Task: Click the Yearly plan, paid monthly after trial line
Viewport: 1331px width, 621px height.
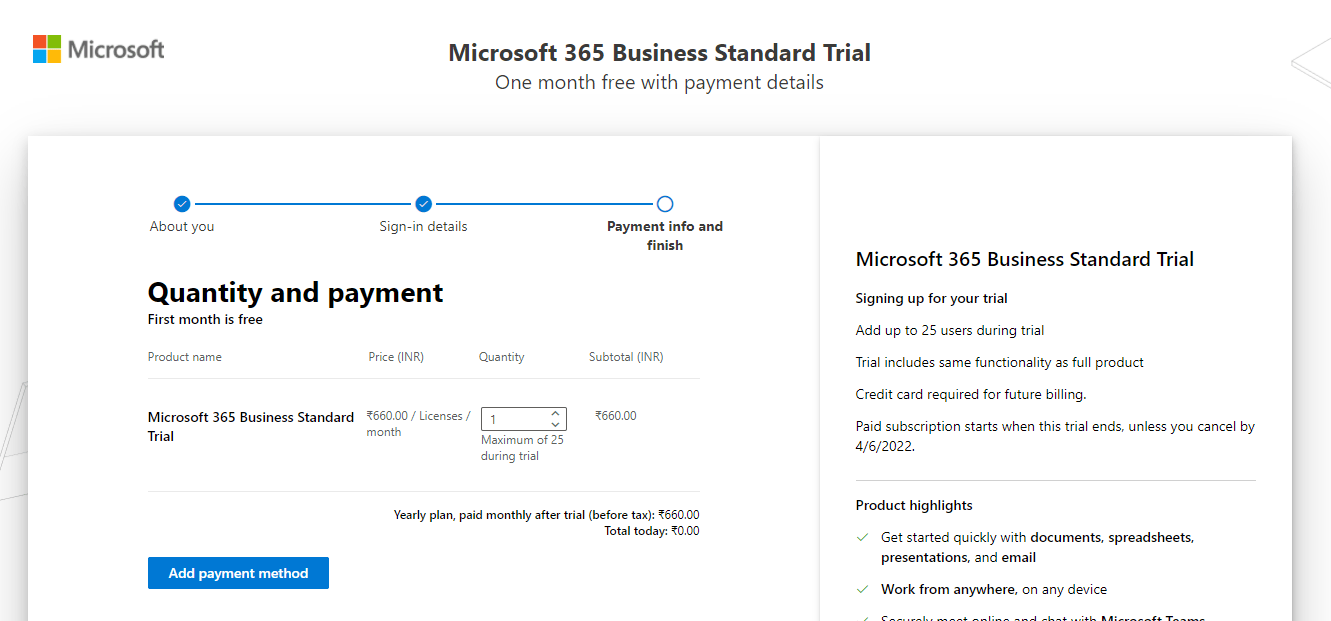Action: point(547,515)
